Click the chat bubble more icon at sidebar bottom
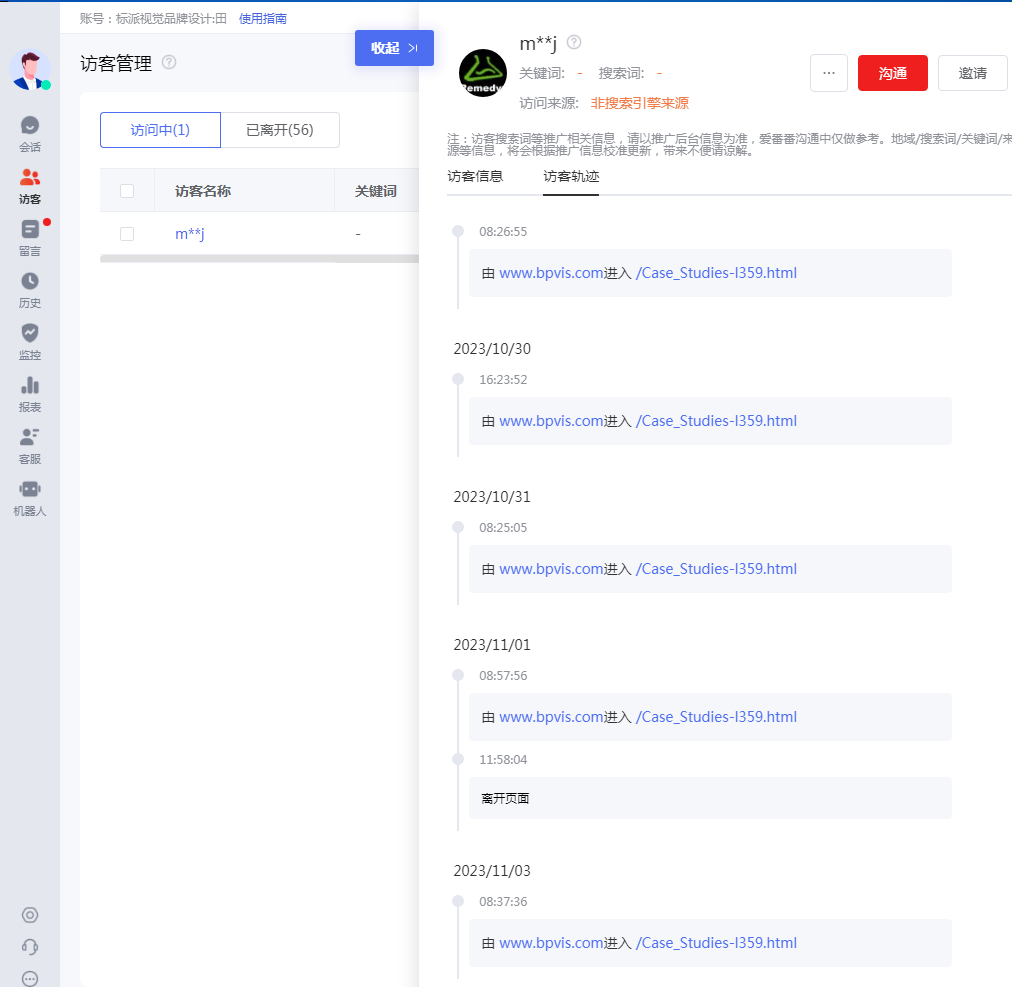This screenshot has width=1012, height=987. pos(30,979)
